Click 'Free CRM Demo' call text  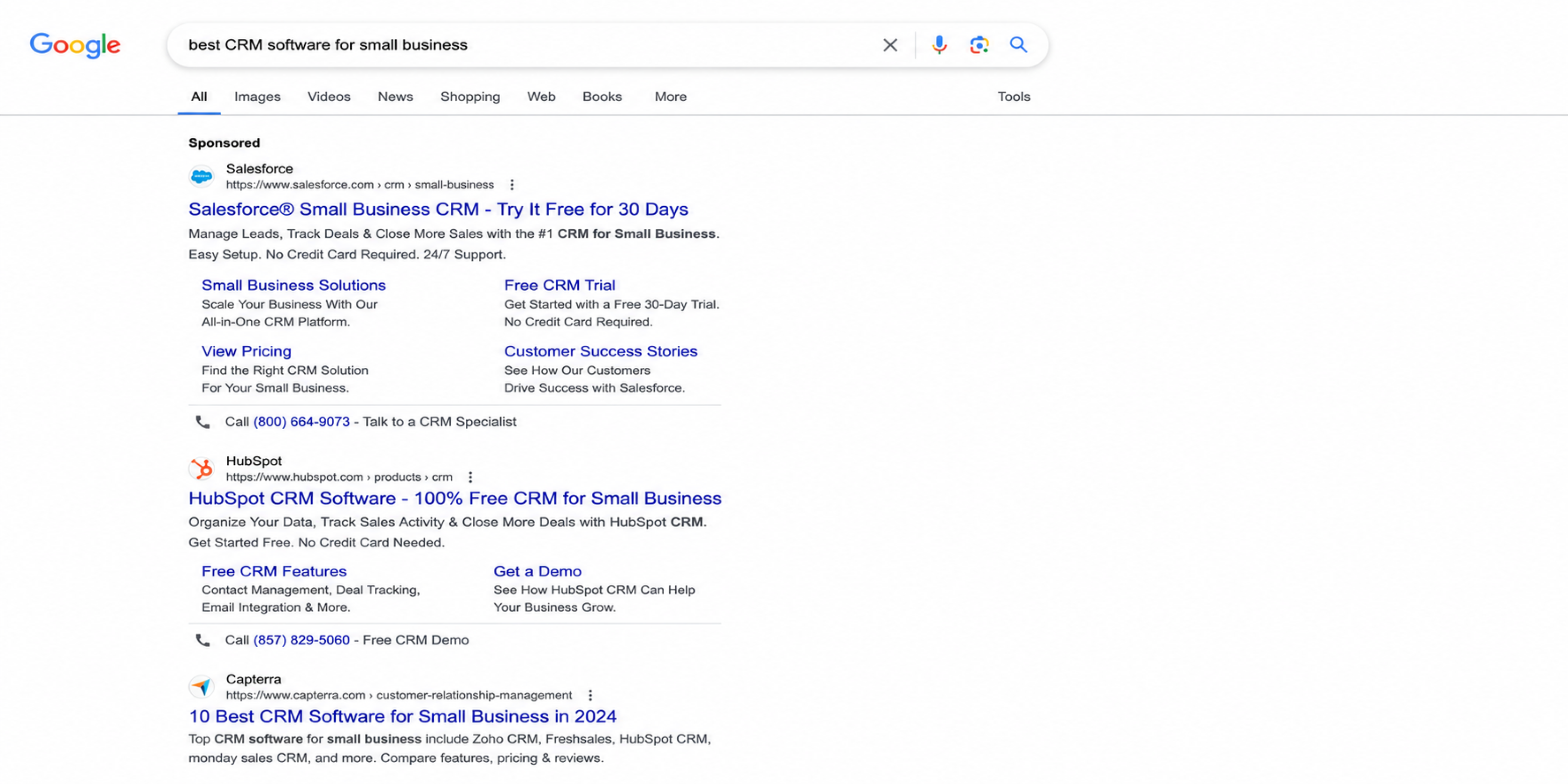(416, 640)
